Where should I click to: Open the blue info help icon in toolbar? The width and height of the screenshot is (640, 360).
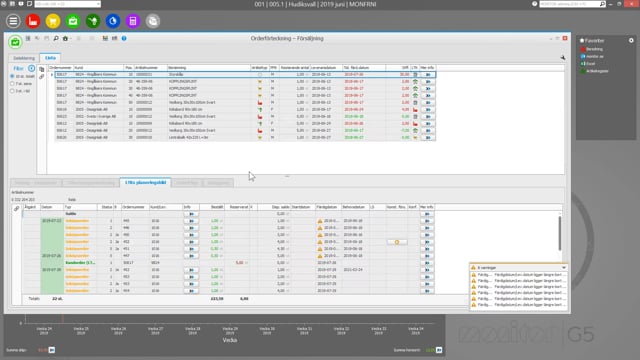(x=124, y=38)
